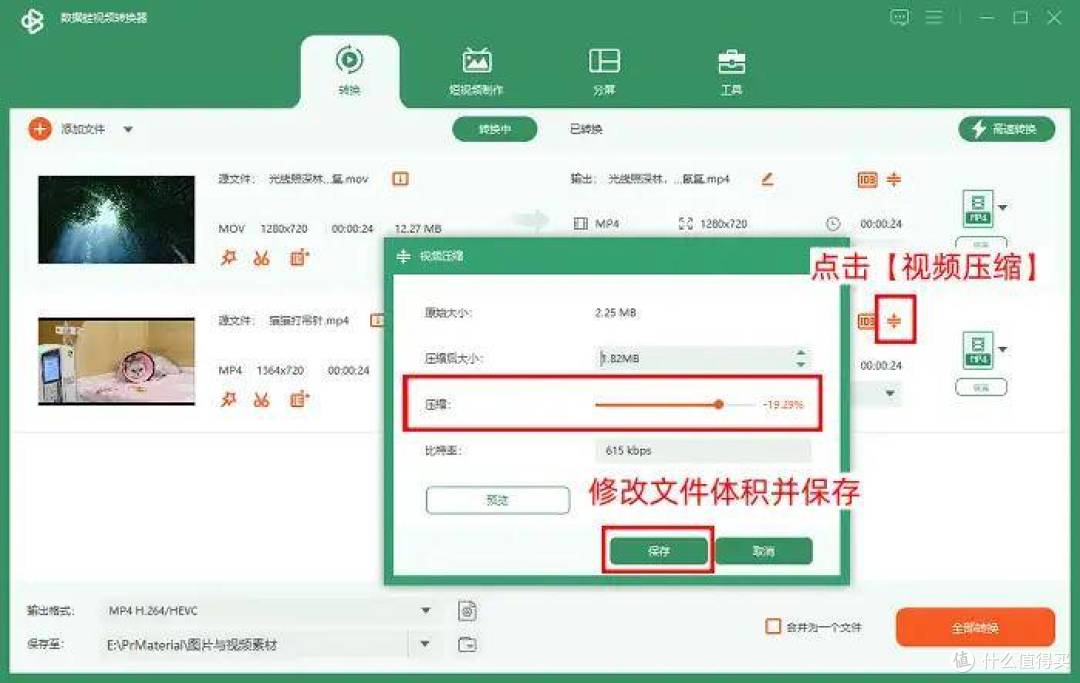This screenshot has width=1080, height=683.
Task: Open video compress icon for first output
Action: coord(894,180)
